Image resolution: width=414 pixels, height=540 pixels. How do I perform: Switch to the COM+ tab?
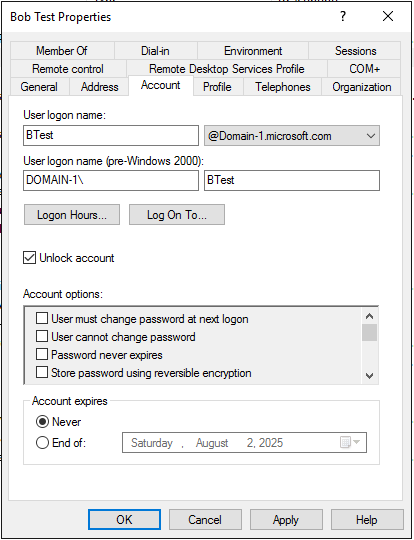(x=364, y=69)
